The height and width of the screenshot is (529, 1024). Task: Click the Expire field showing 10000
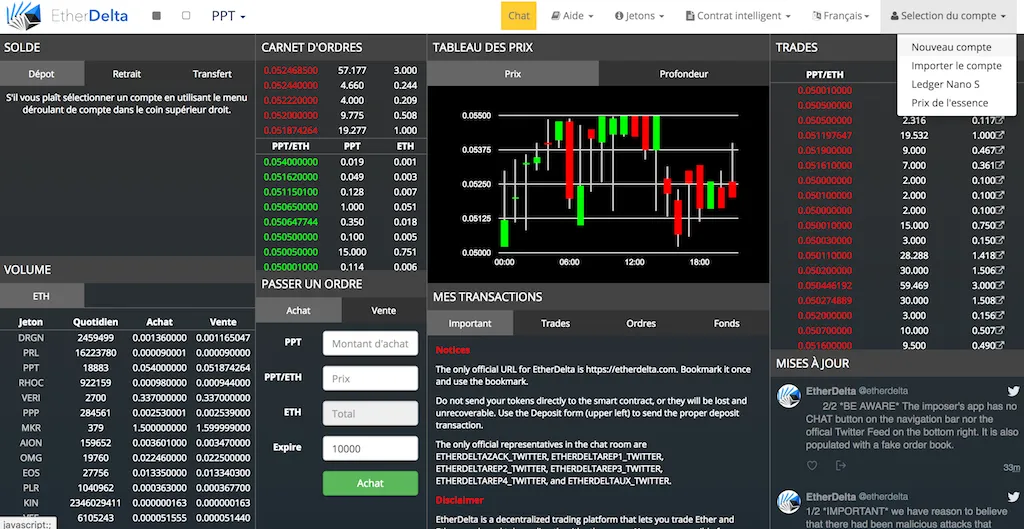[x=370, y=448]
